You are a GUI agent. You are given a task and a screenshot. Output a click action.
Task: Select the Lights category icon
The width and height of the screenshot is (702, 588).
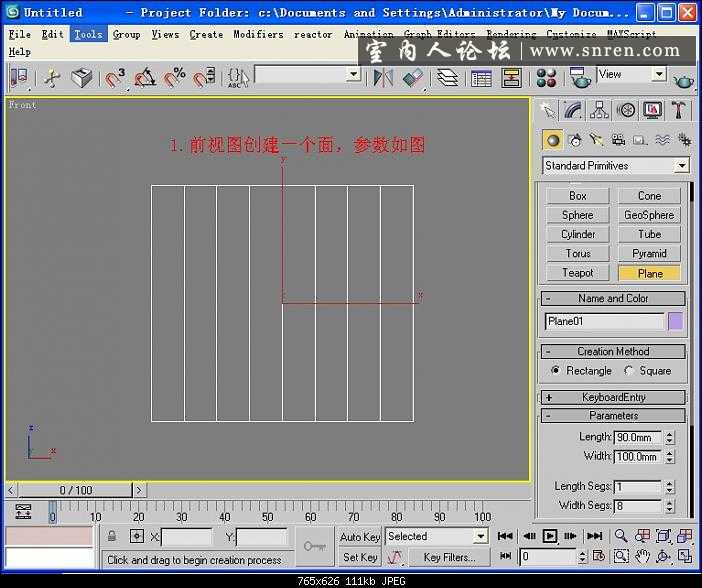[596, 140]
